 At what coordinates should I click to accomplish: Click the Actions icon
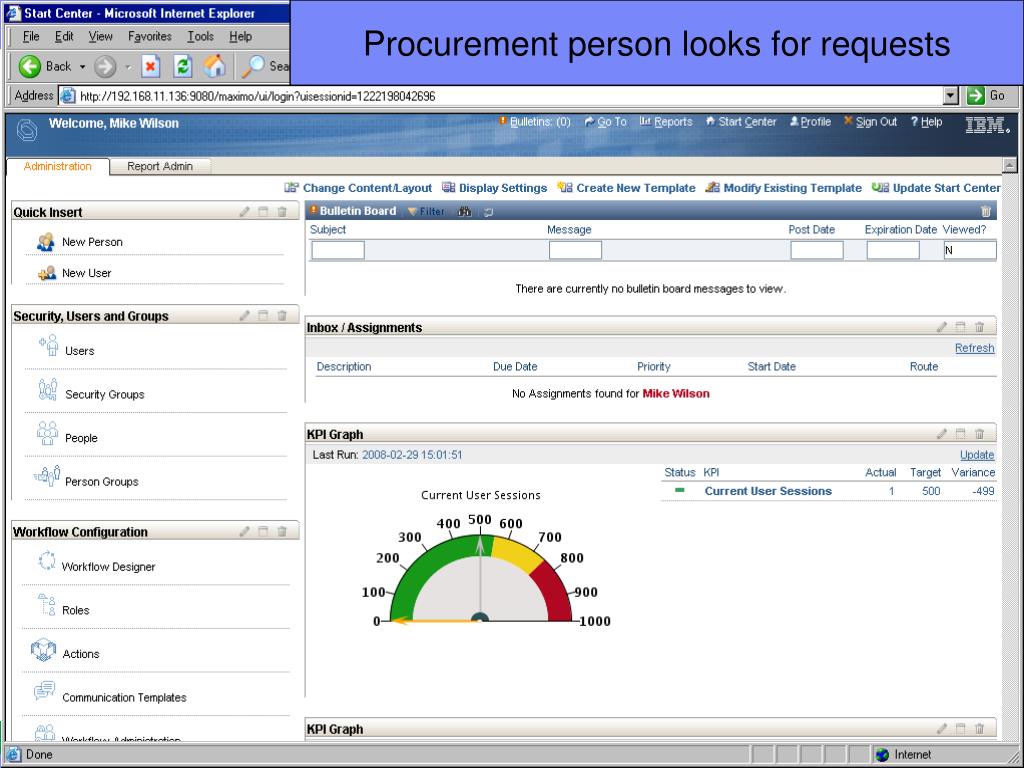[44, 650]
